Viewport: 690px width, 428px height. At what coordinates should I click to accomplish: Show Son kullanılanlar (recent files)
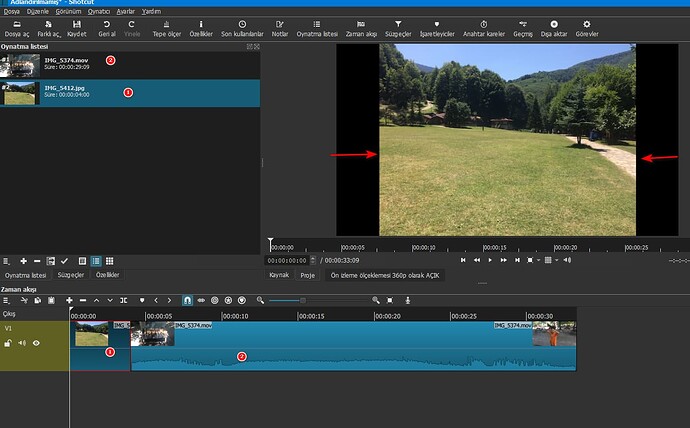[x=242, y=29]
